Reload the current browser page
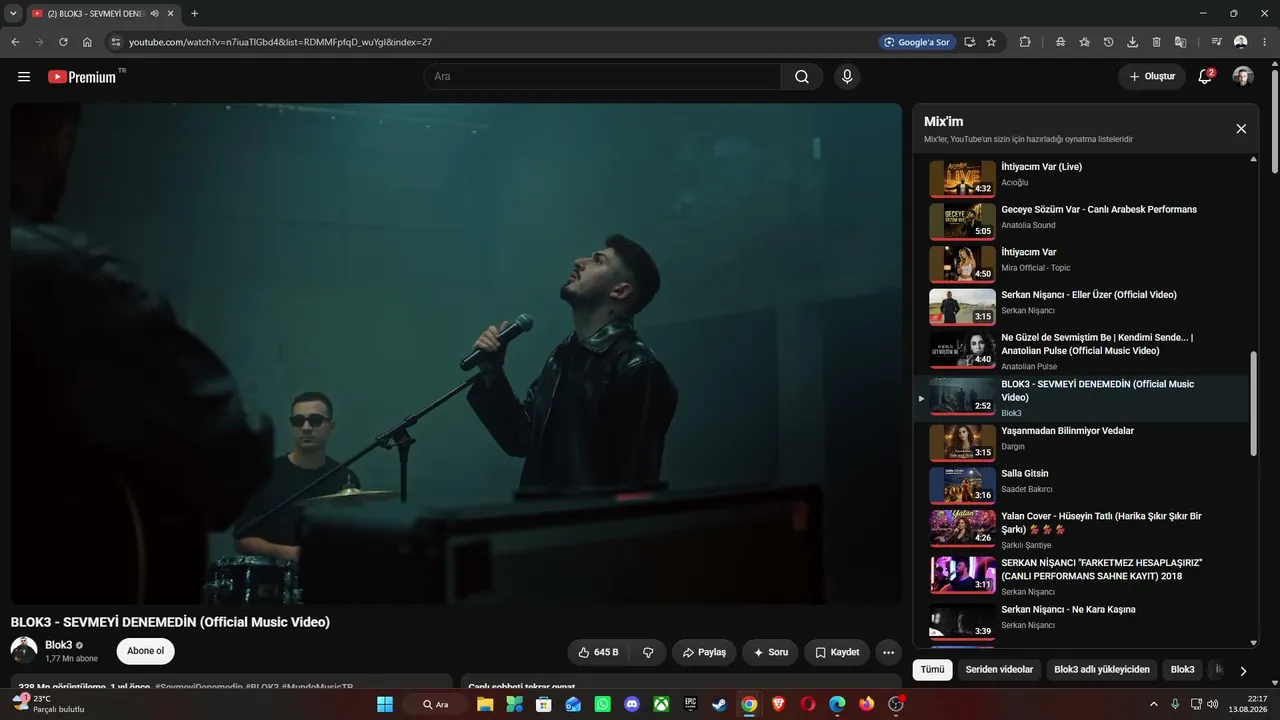The image size is (1280, 720). pos(63,42)
